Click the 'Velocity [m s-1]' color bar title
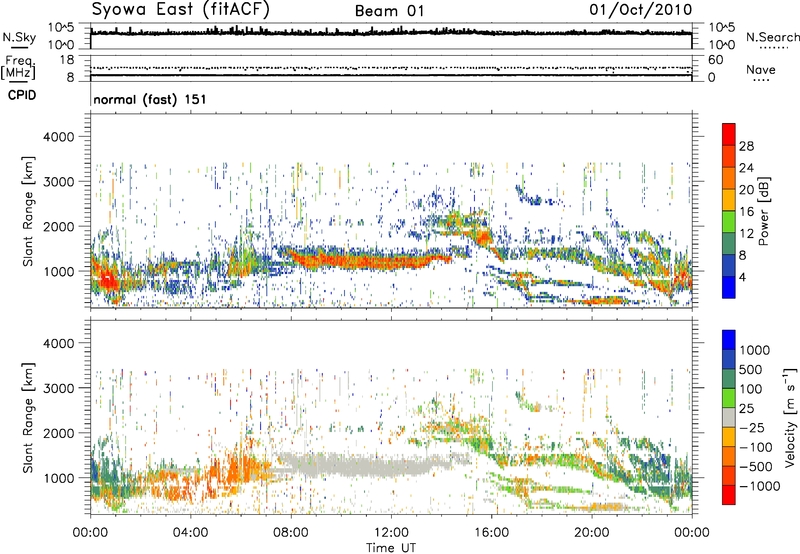 click(790, 417)
